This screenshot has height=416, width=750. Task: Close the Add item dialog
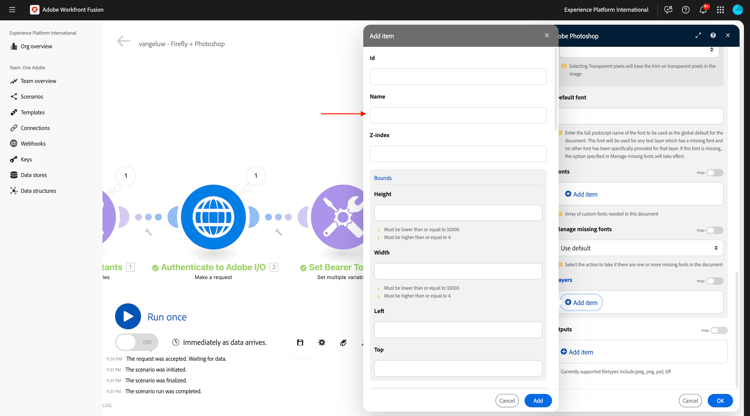(547, 35)
